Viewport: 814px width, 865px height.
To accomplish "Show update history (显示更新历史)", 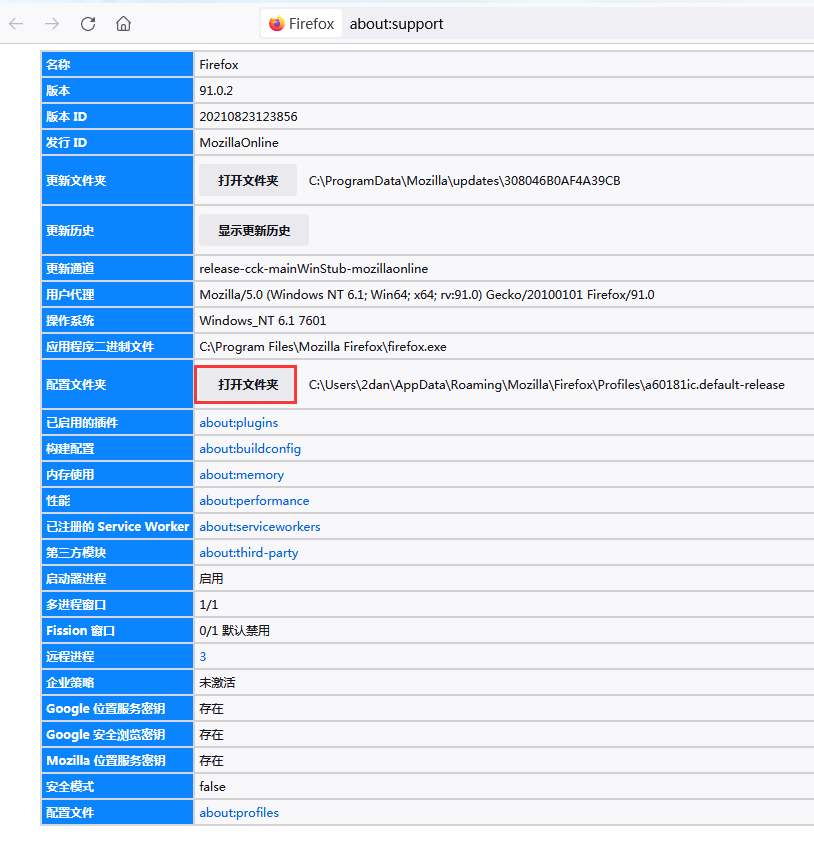I will 254,231.
